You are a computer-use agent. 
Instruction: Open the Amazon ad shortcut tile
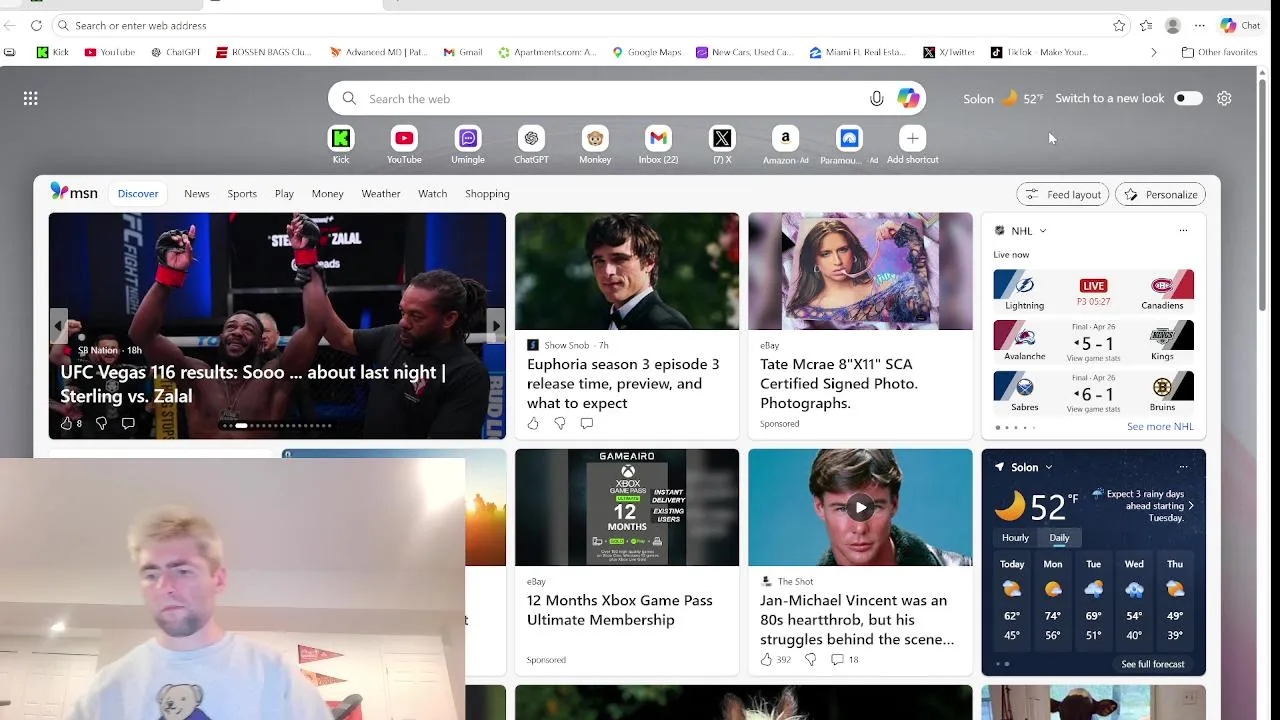[x=785, y=138]
